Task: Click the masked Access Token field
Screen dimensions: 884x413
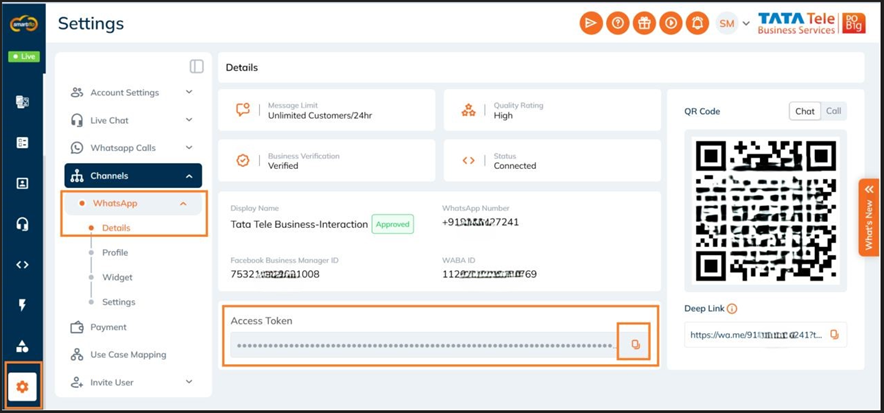Action: 425,344
